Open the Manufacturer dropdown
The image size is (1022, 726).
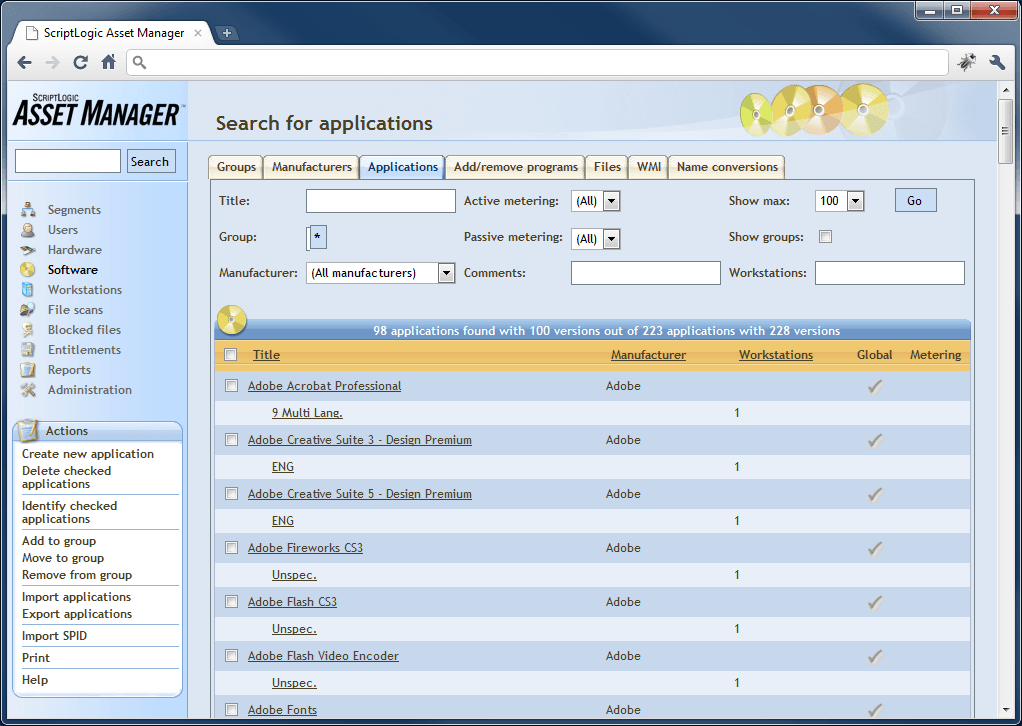(446, 272)
